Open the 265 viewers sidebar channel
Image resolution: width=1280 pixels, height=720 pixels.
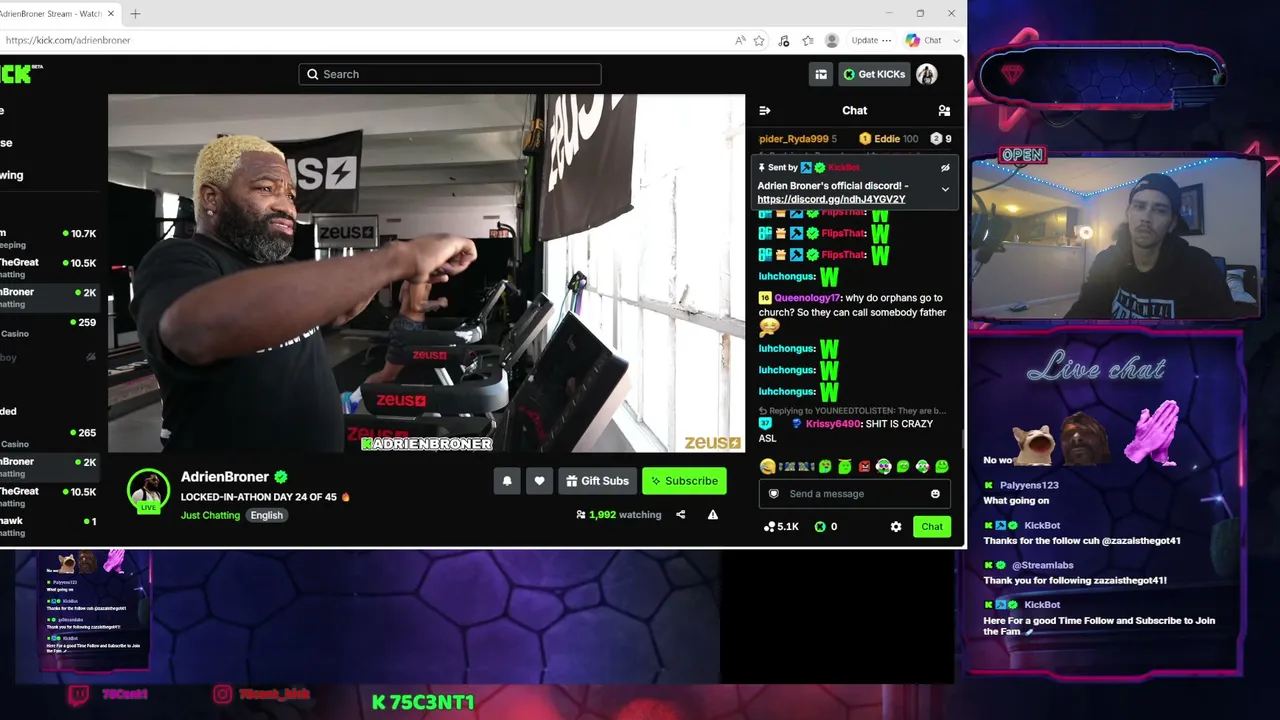click(x=48, y=438)
